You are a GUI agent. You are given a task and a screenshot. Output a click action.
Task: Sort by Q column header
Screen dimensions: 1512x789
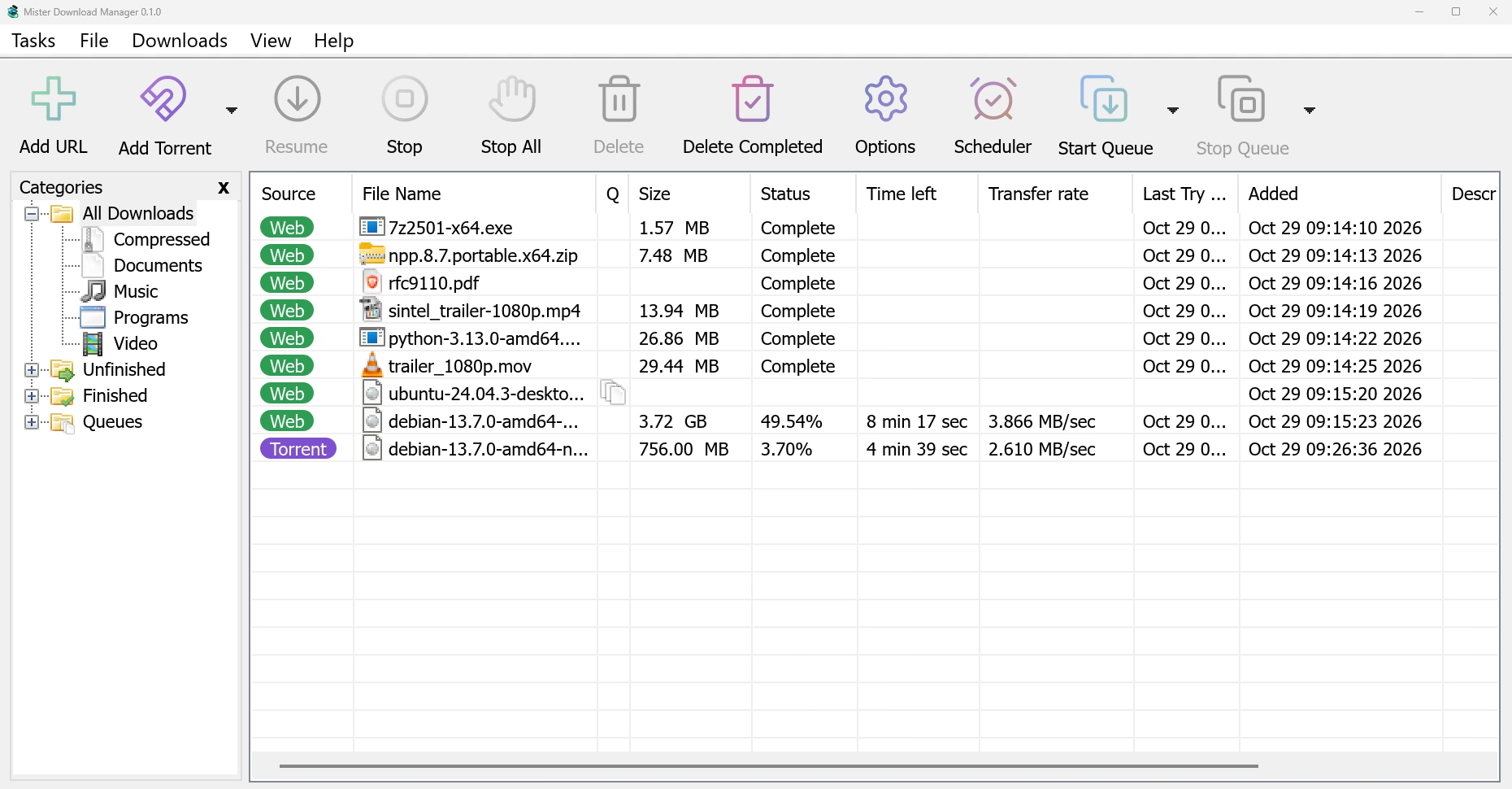pyautogui.click(x=613, y=194)
